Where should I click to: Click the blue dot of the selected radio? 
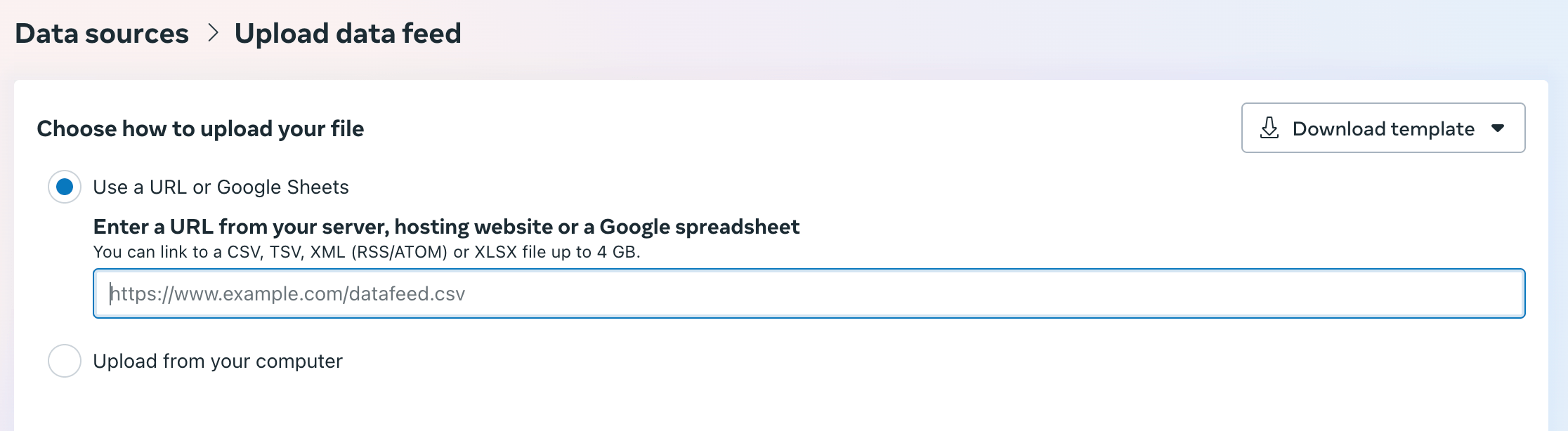point(65,187)
